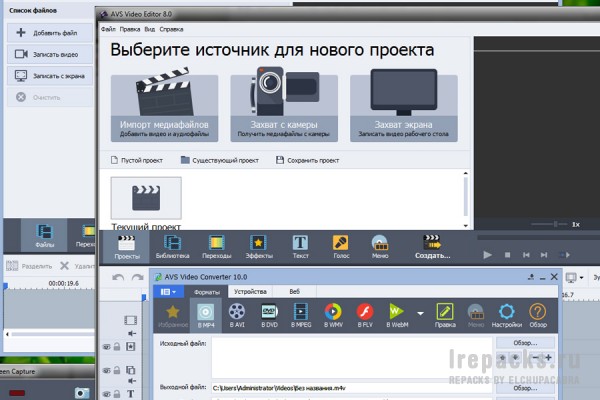Open Голос voice recording button
The height and width of the screenshot is (400, 600).
coord(341,247)
